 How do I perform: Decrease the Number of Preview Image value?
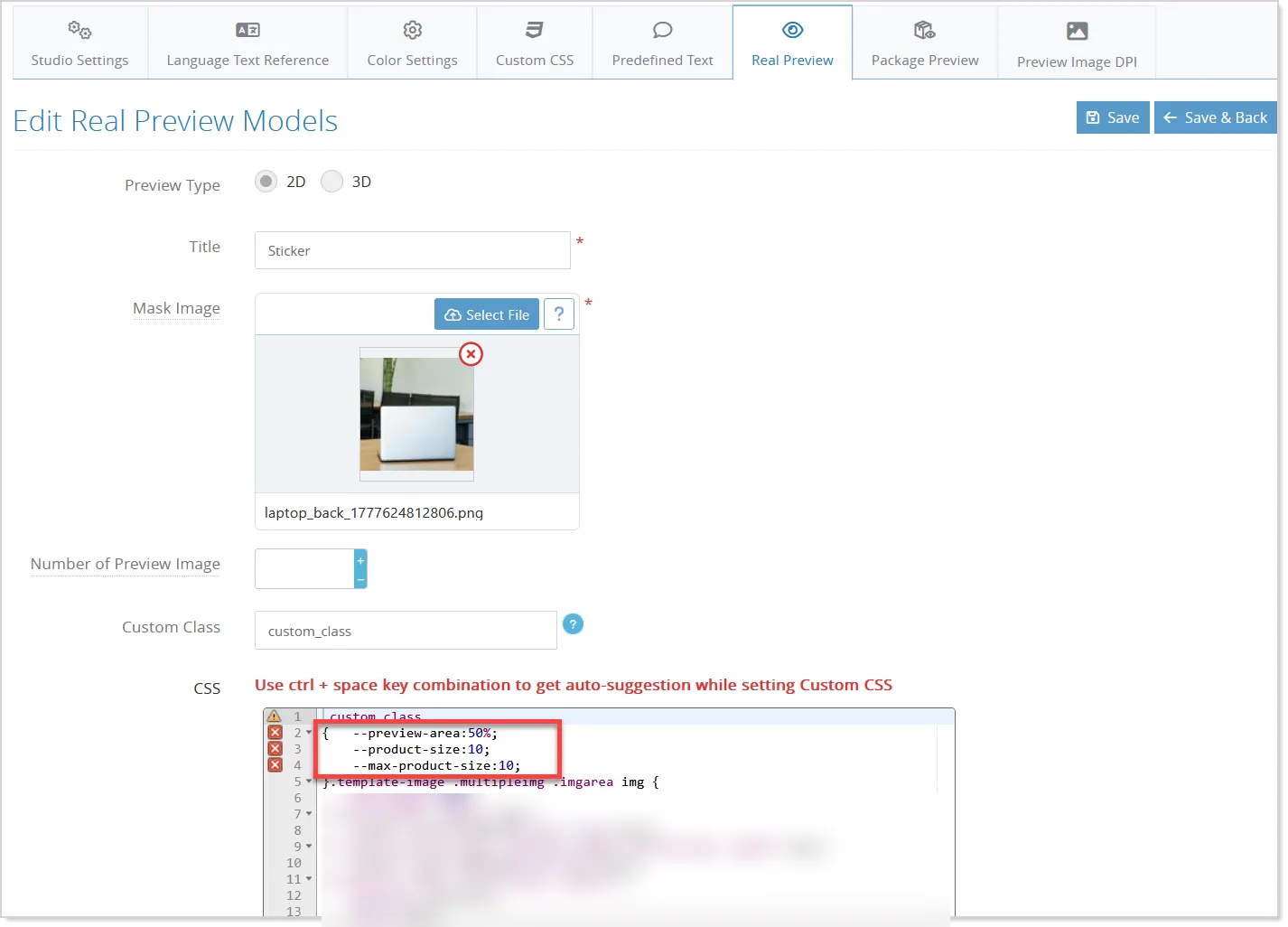point(360,579)
